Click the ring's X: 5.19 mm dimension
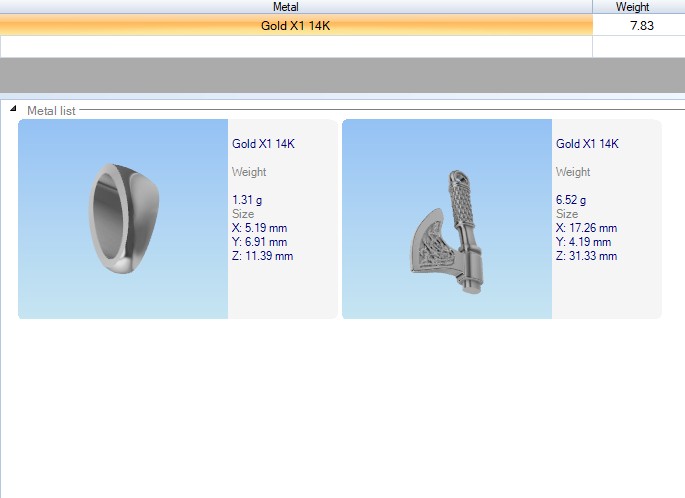 pyautogui.click(x=260, y=228)
